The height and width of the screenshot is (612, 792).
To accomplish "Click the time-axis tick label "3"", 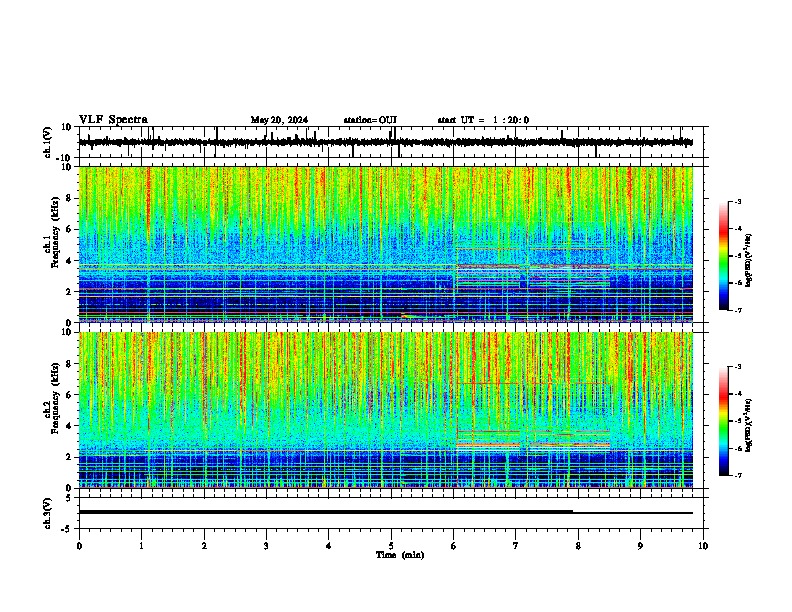I will [x=266, y=545].
